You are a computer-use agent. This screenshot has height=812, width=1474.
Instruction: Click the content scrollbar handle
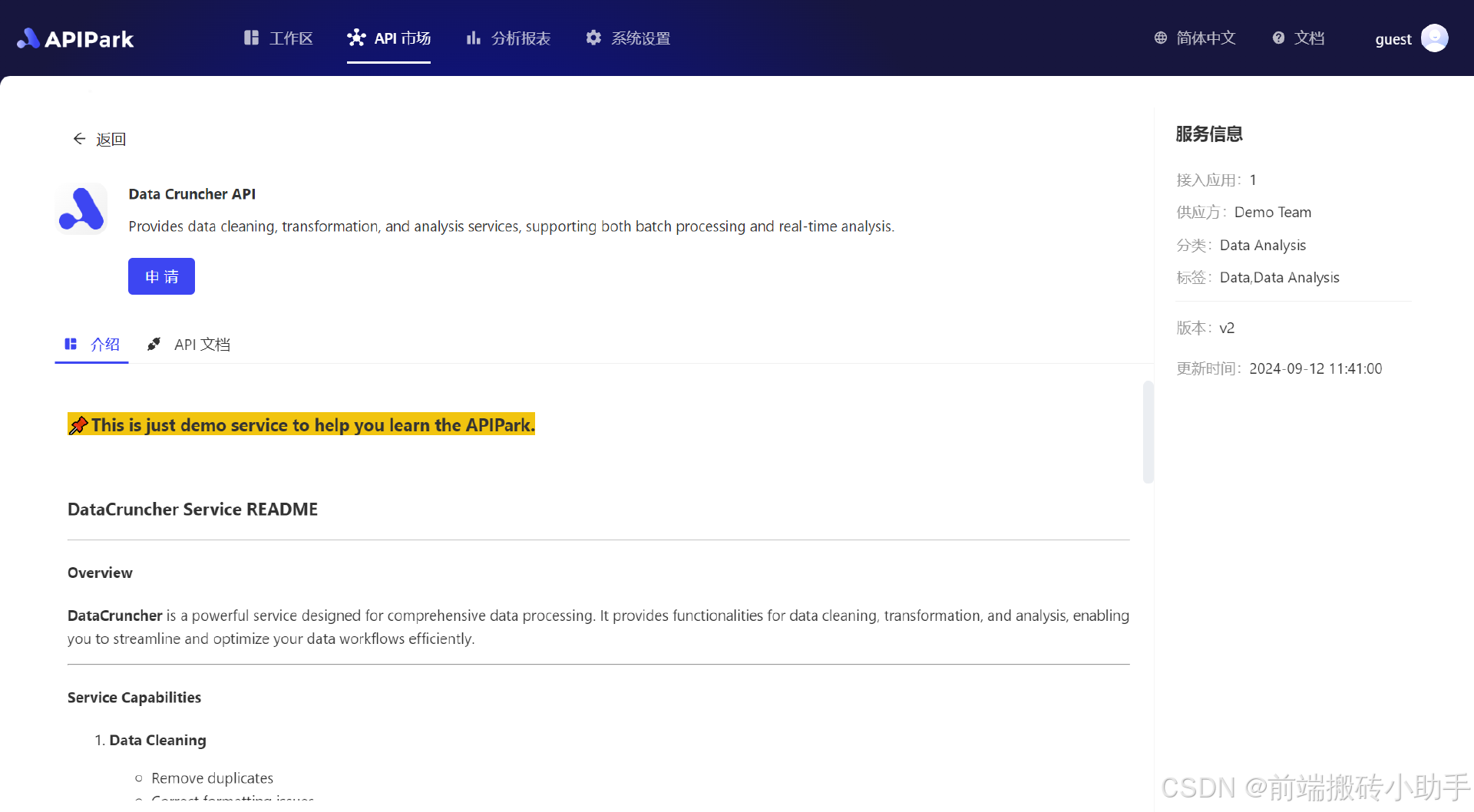pos(1148,431)
